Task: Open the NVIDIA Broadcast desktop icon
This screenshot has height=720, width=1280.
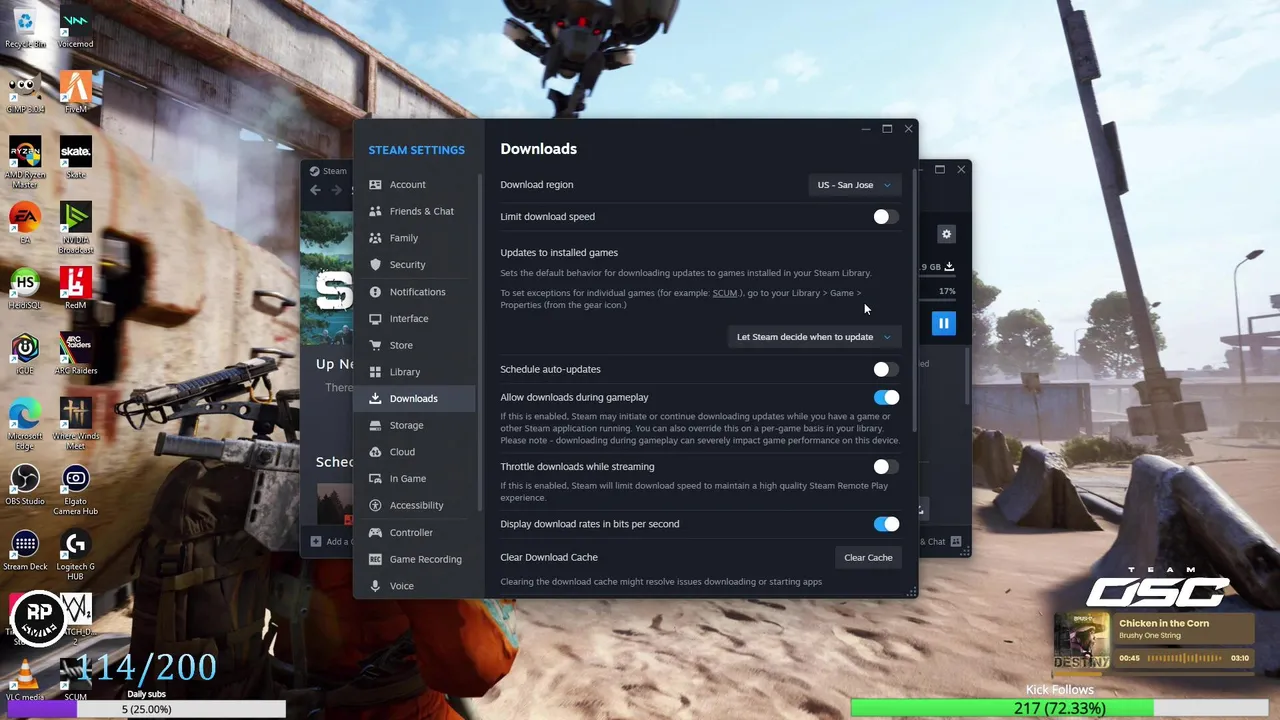Action: 75,228
